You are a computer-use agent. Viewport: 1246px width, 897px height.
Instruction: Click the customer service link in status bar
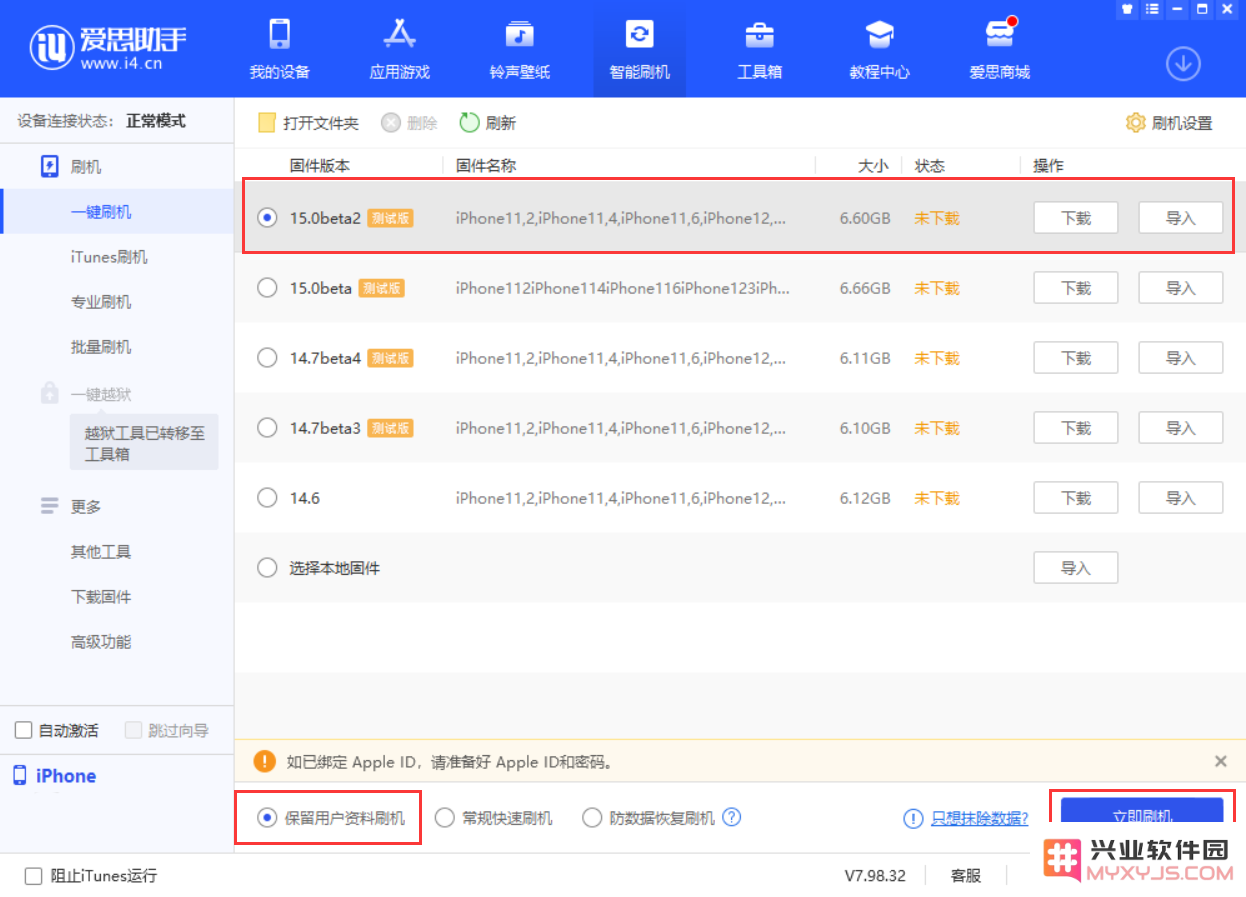[965, 875]
